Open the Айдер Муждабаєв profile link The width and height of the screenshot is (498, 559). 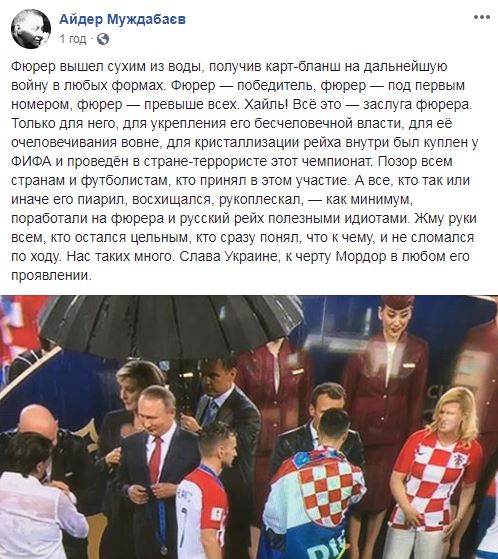click(x=122, y=19)
